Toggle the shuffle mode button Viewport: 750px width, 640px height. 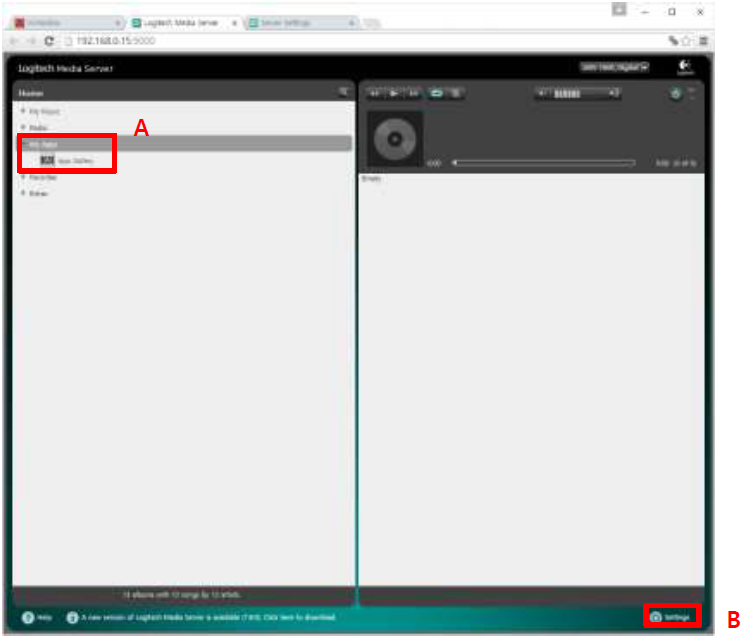(456, 93)
